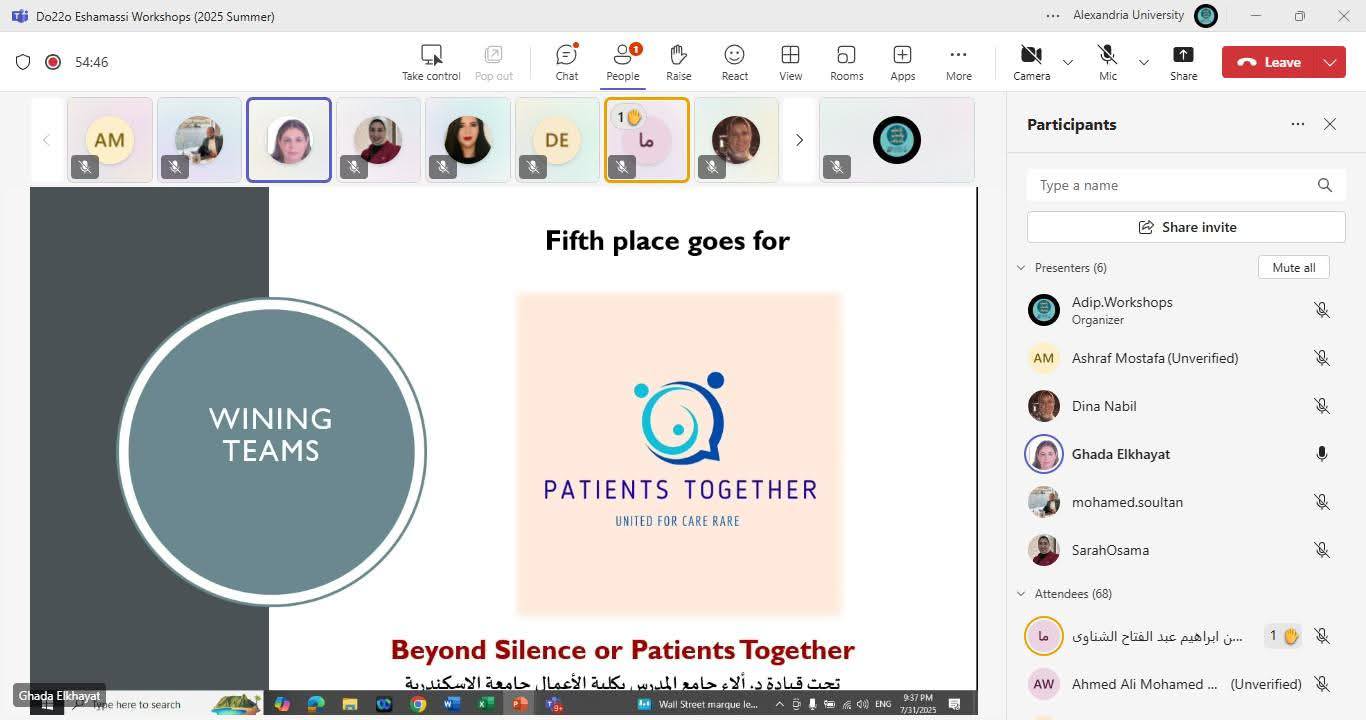
Task: Click Take control of the presentation
Action: 431,62
